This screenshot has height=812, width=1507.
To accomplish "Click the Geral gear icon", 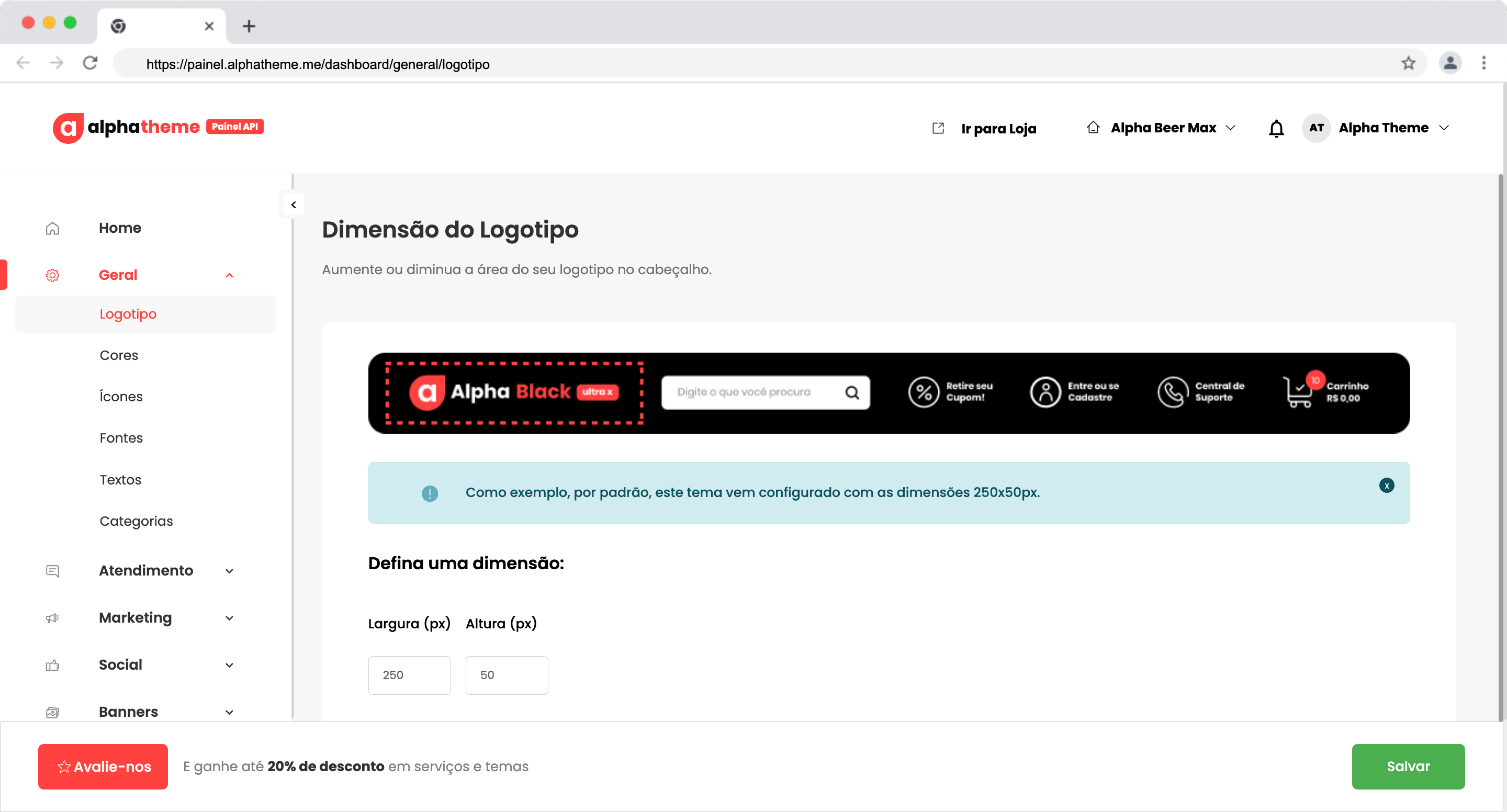I will [x=53, y=275].
